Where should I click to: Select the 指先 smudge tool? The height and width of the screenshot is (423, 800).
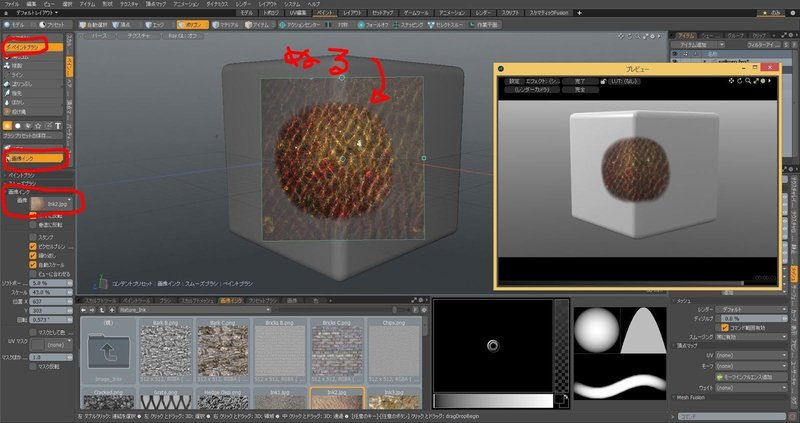[33, 93]
